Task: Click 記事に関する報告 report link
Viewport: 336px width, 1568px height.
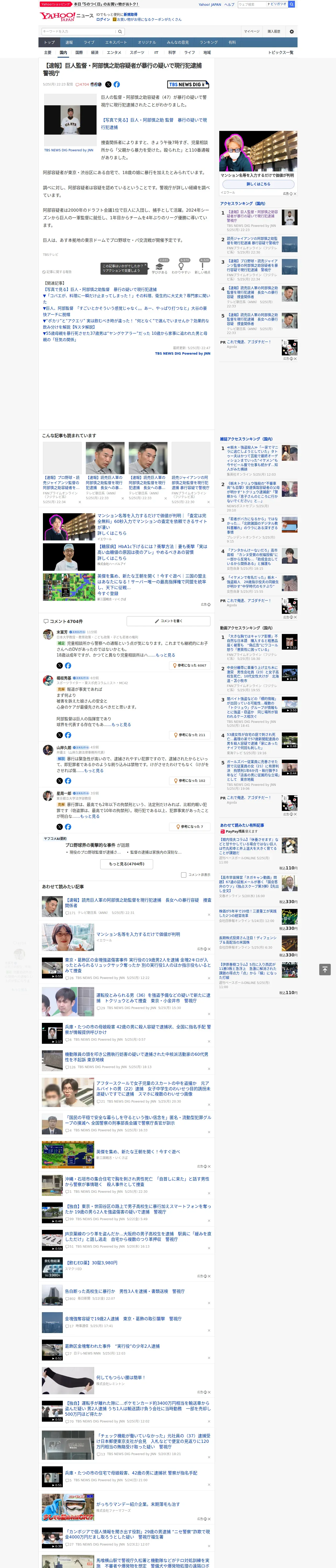Action: (x=57, y=272)
